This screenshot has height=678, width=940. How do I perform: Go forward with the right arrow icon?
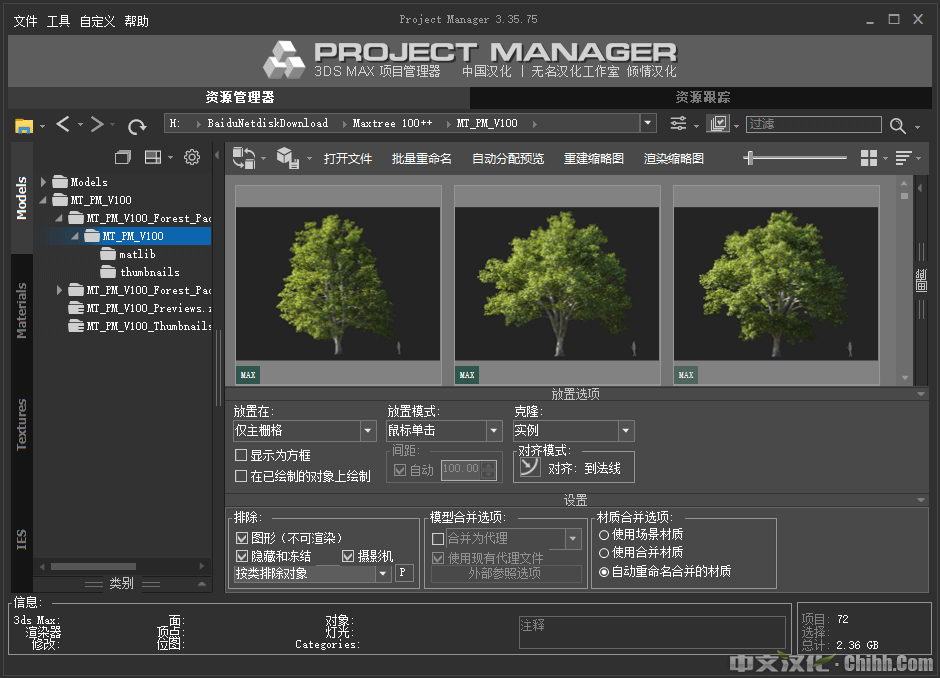click(x=97, y=124)
